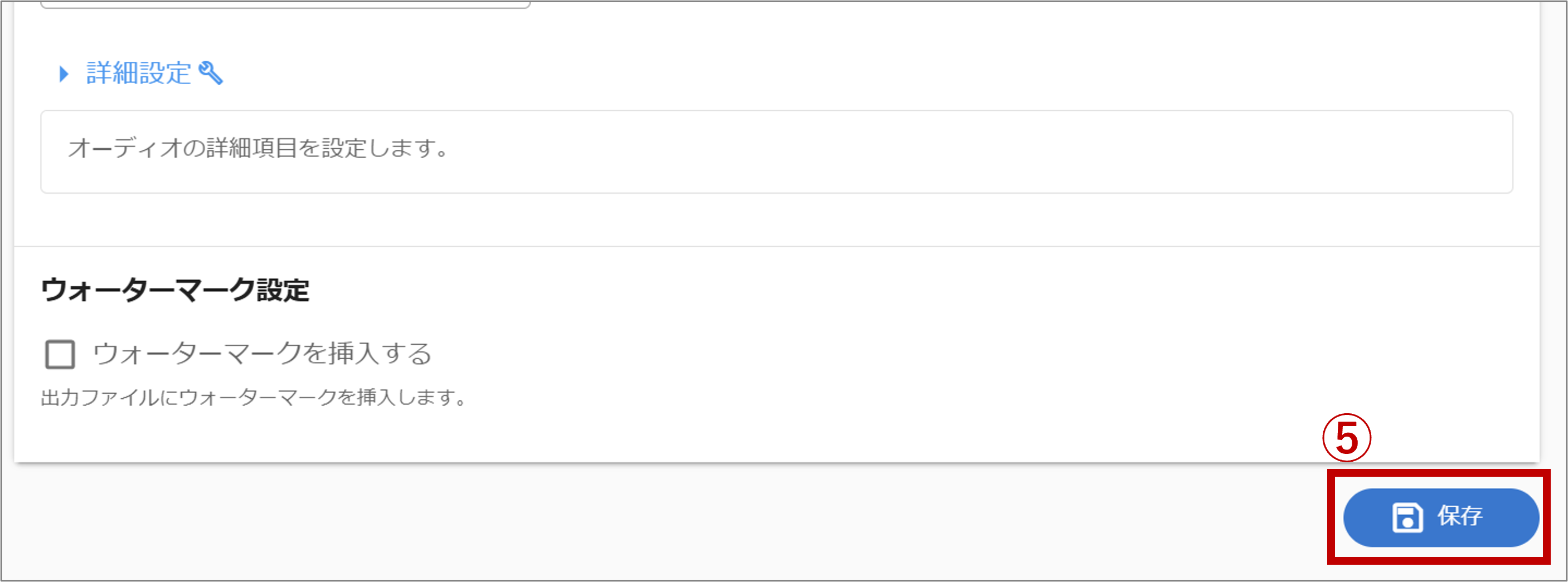Click the blue 保存 button

click(x=1441, y=517)
